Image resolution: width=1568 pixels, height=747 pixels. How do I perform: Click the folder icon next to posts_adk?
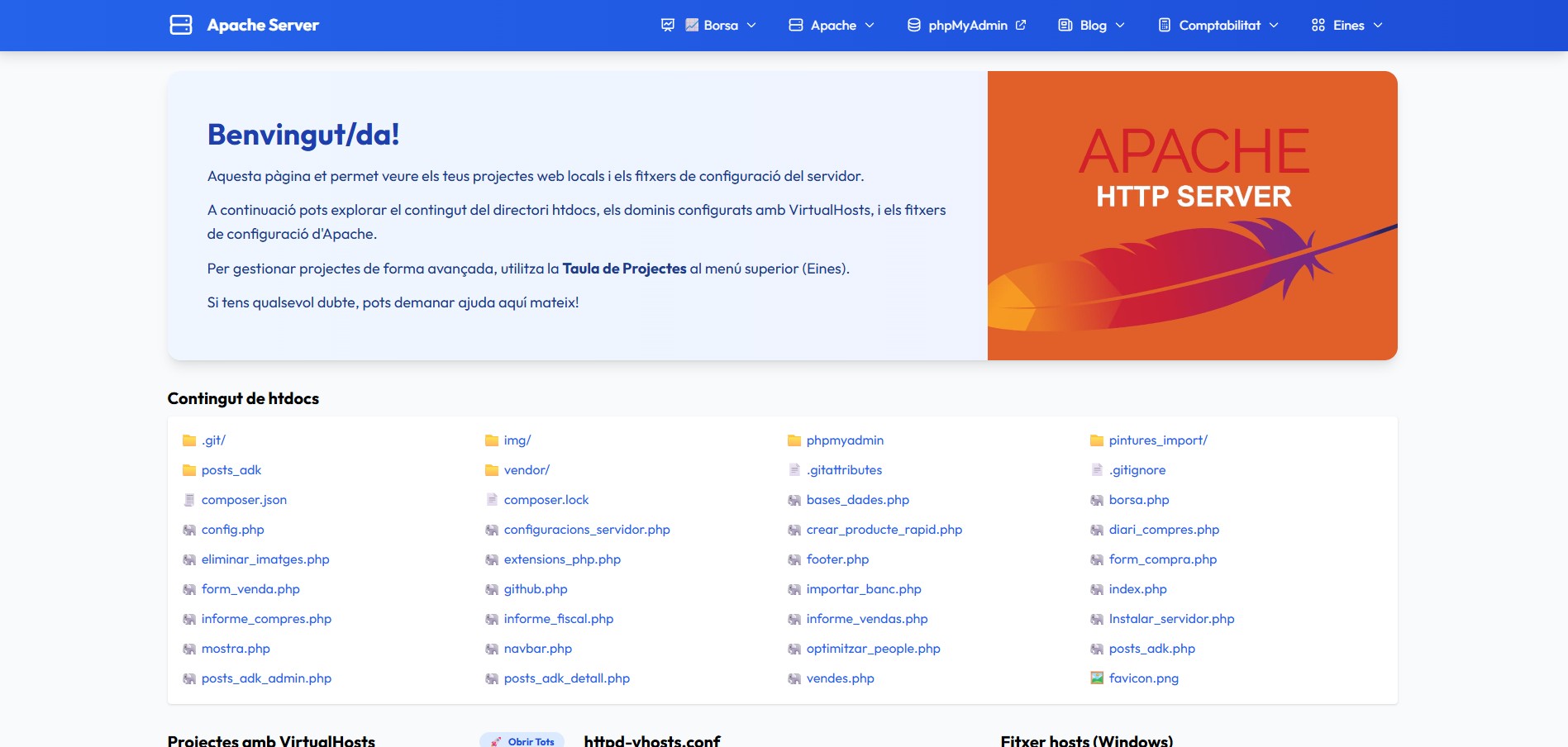point(188,469)
